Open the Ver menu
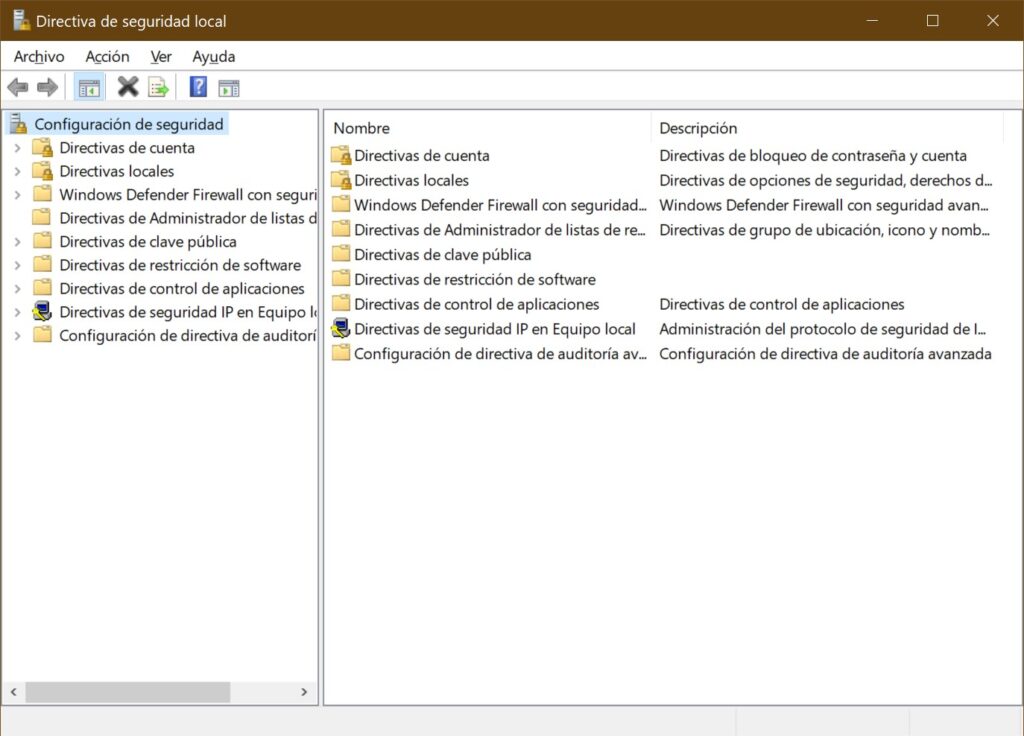This screenshot has width=1024, height=736. [x=160, y=56]
